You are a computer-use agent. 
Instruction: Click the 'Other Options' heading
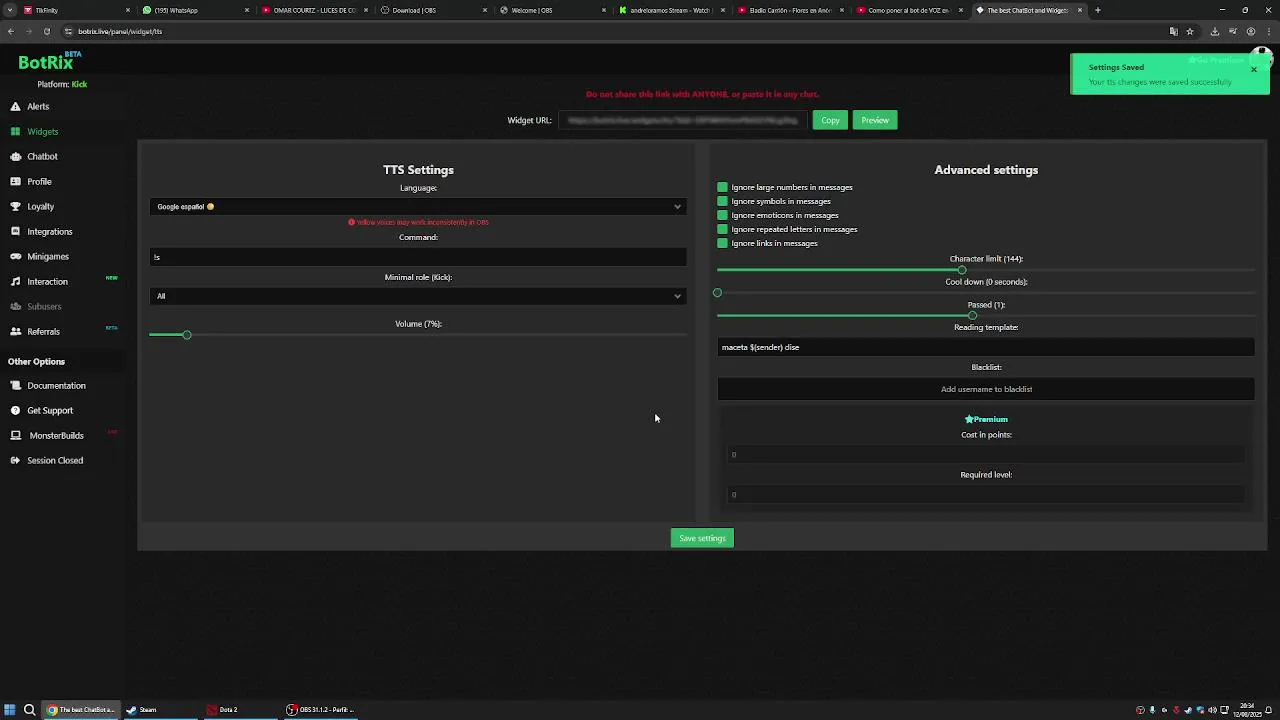point(36,361)
